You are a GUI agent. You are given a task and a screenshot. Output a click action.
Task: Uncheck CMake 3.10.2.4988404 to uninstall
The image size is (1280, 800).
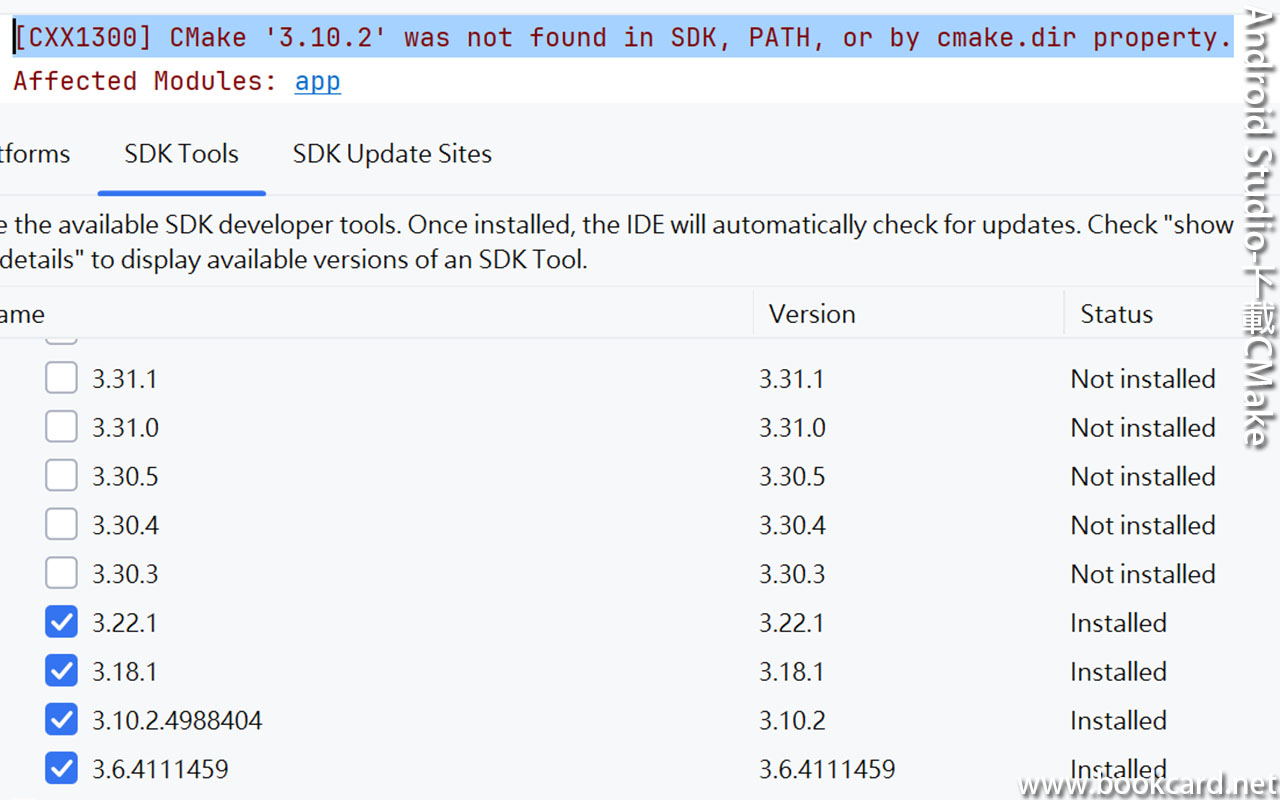(x=61, y=719)
